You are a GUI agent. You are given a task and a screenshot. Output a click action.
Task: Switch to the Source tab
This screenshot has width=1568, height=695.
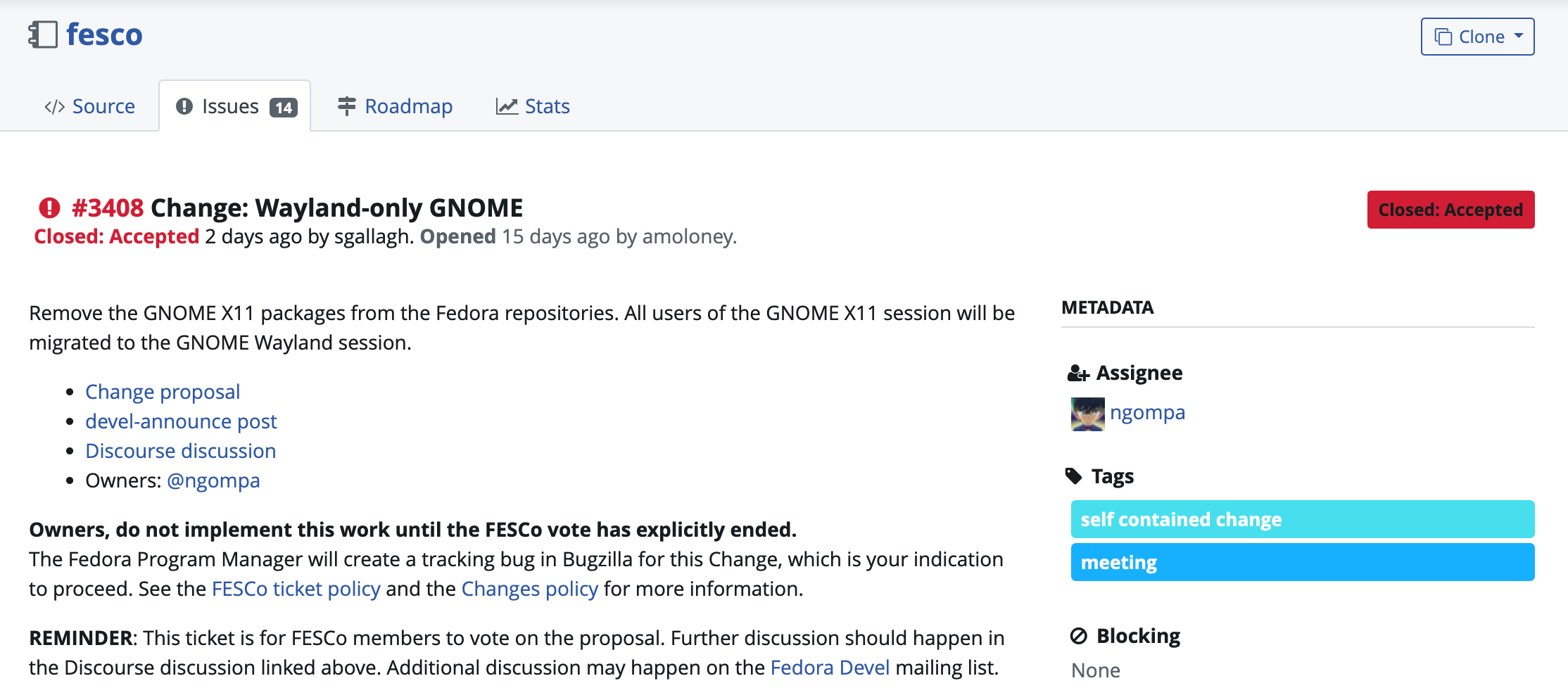point(103,106)
